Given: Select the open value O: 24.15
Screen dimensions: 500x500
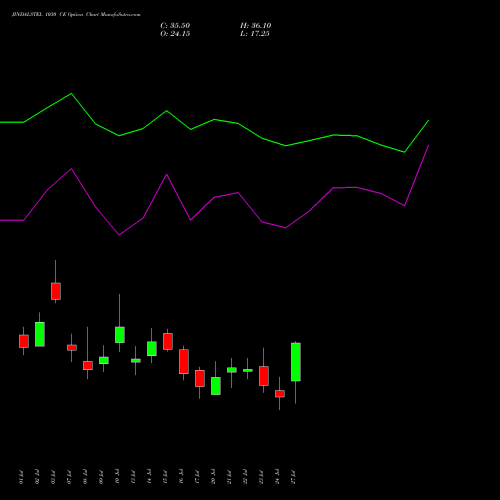Looking at the screenshot, I should coord(175,34).
